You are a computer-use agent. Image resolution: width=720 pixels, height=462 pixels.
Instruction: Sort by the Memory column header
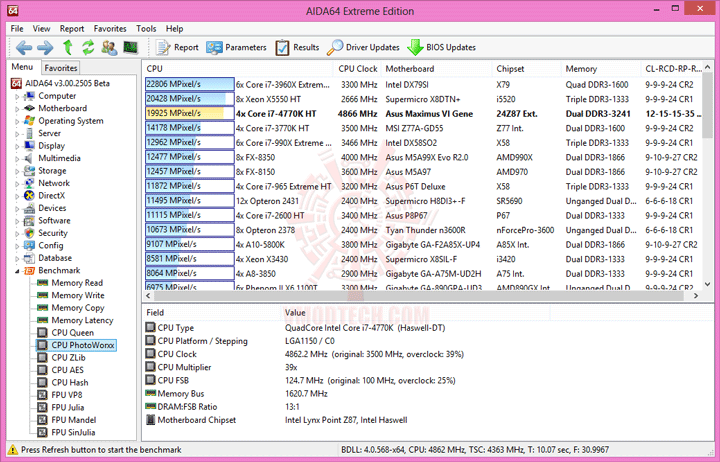click(601, 69)
